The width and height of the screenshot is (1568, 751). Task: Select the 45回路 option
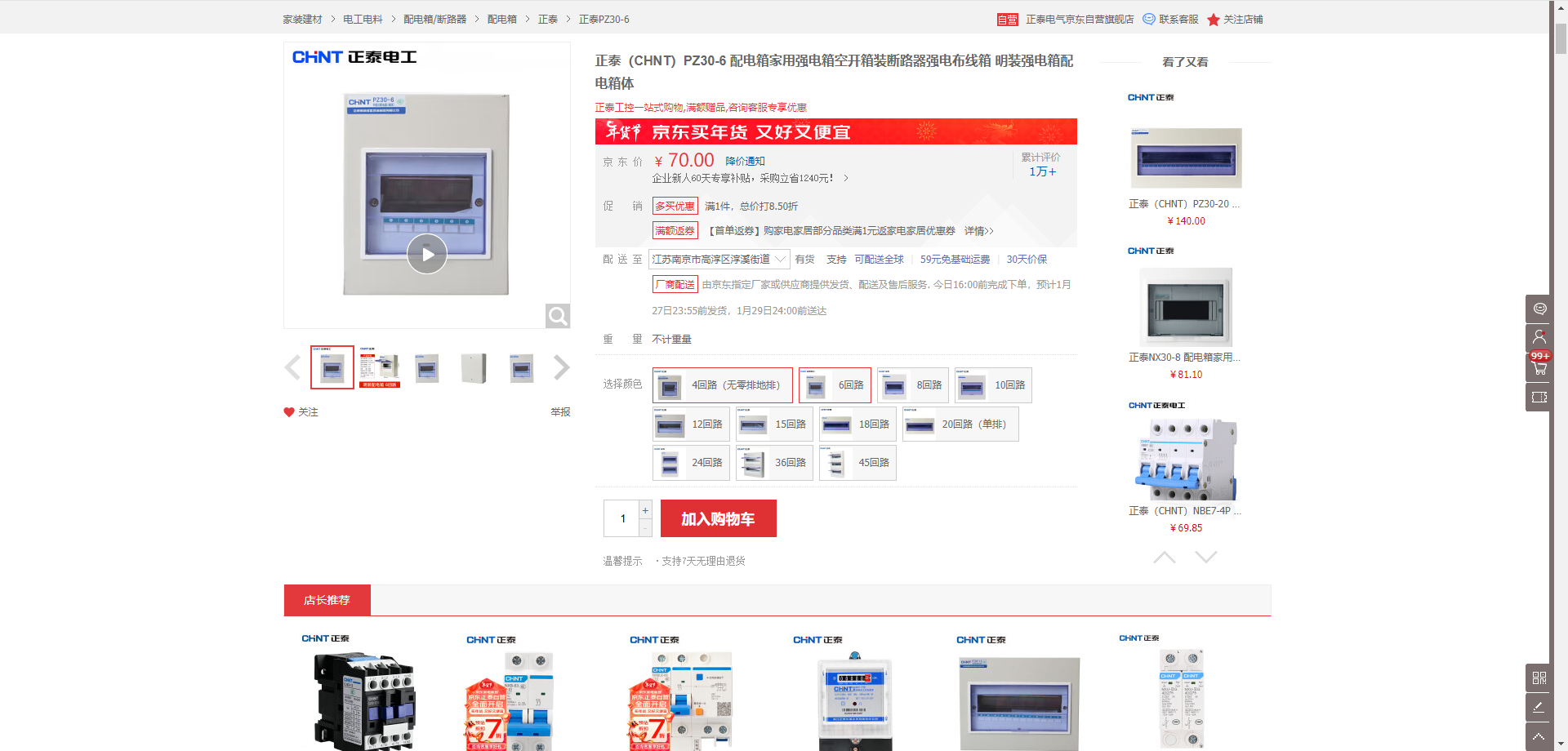click(857, 463)
